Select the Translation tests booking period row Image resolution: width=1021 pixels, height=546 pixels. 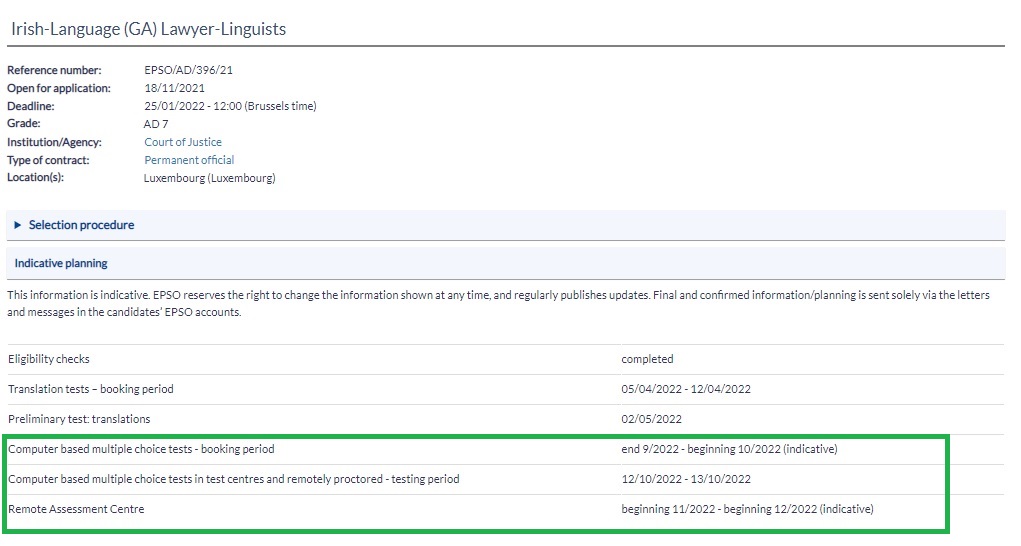click(x=91, y=388)
